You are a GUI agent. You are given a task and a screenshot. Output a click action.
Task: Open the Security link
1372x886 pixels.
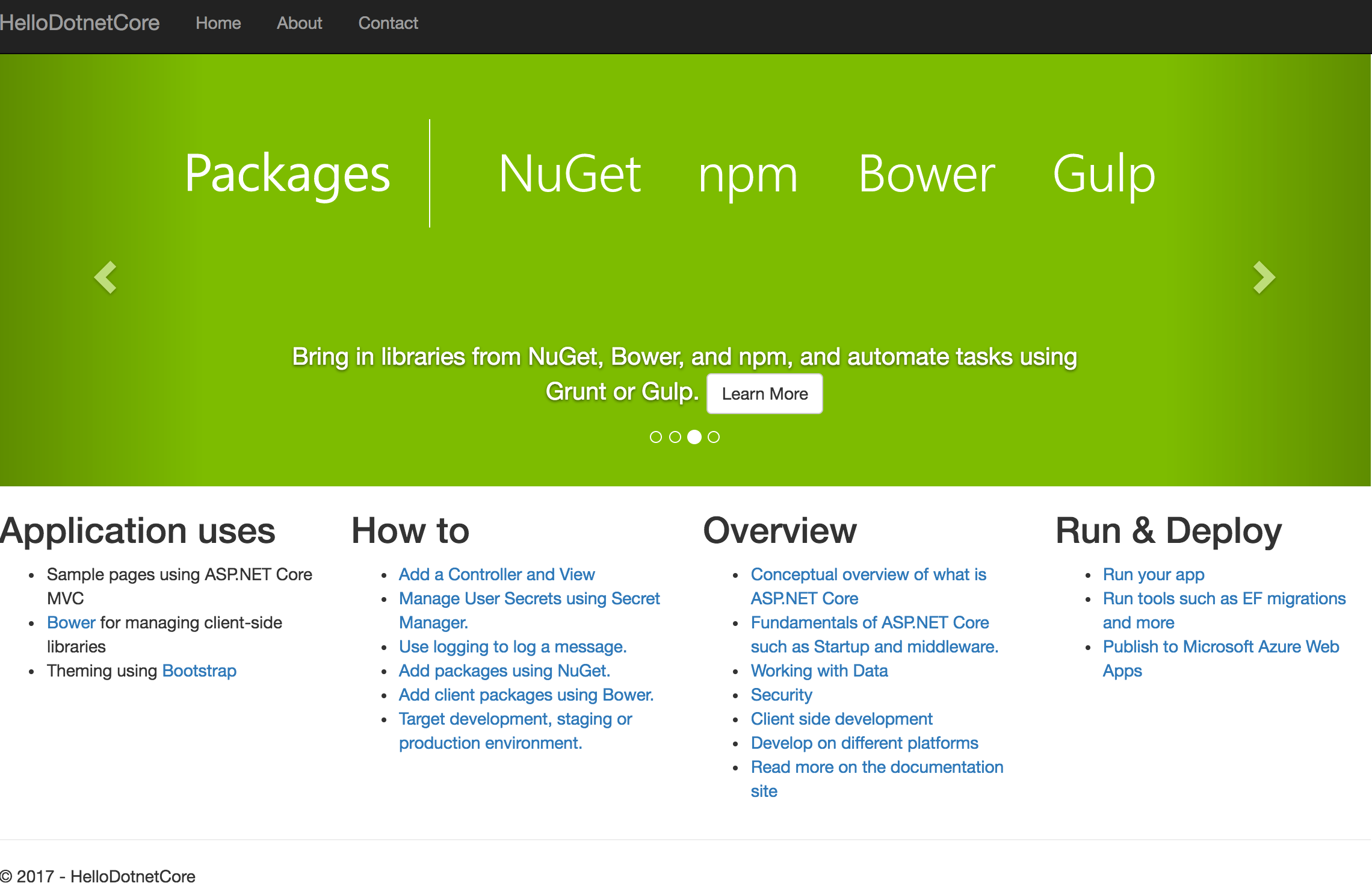(782, 695)
